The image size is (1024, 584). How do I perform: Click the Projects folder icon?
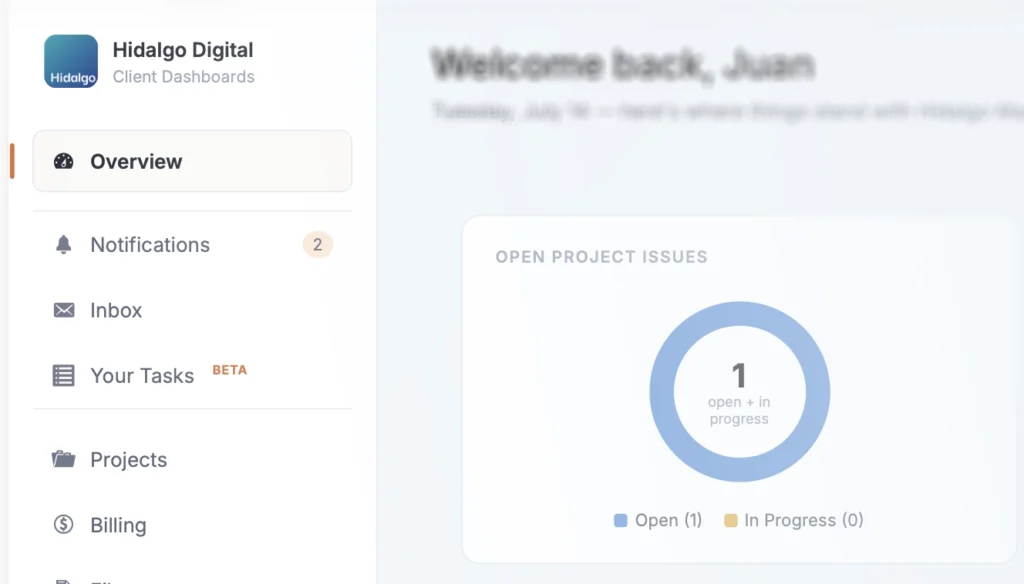[63, 459]
